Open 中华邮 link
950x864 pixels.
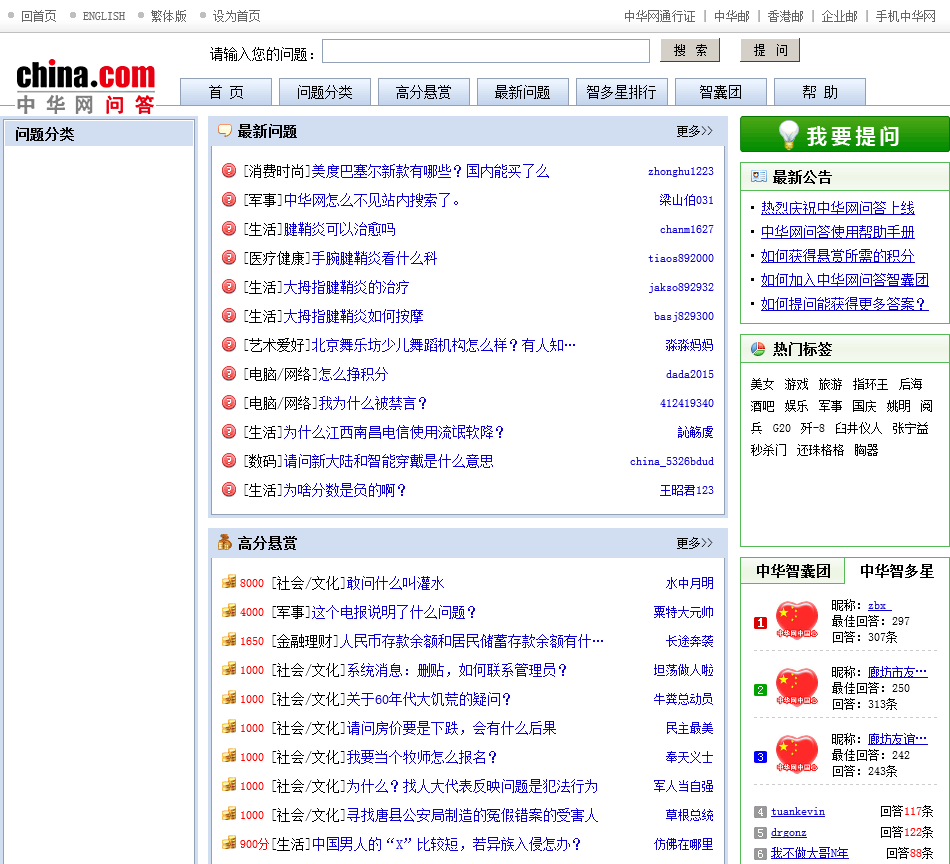732,16
